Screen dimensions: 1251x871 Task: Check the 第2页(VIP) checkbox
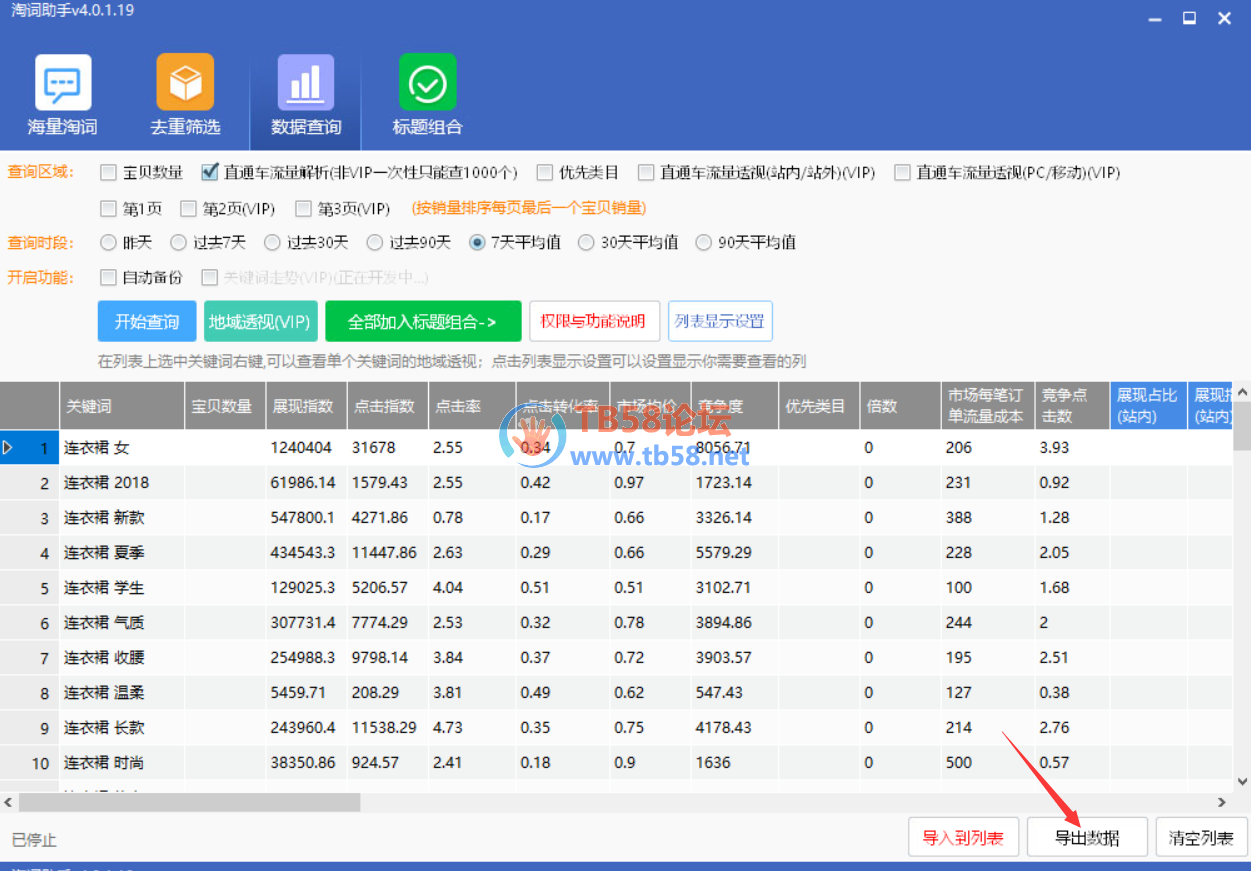point(188,209)
